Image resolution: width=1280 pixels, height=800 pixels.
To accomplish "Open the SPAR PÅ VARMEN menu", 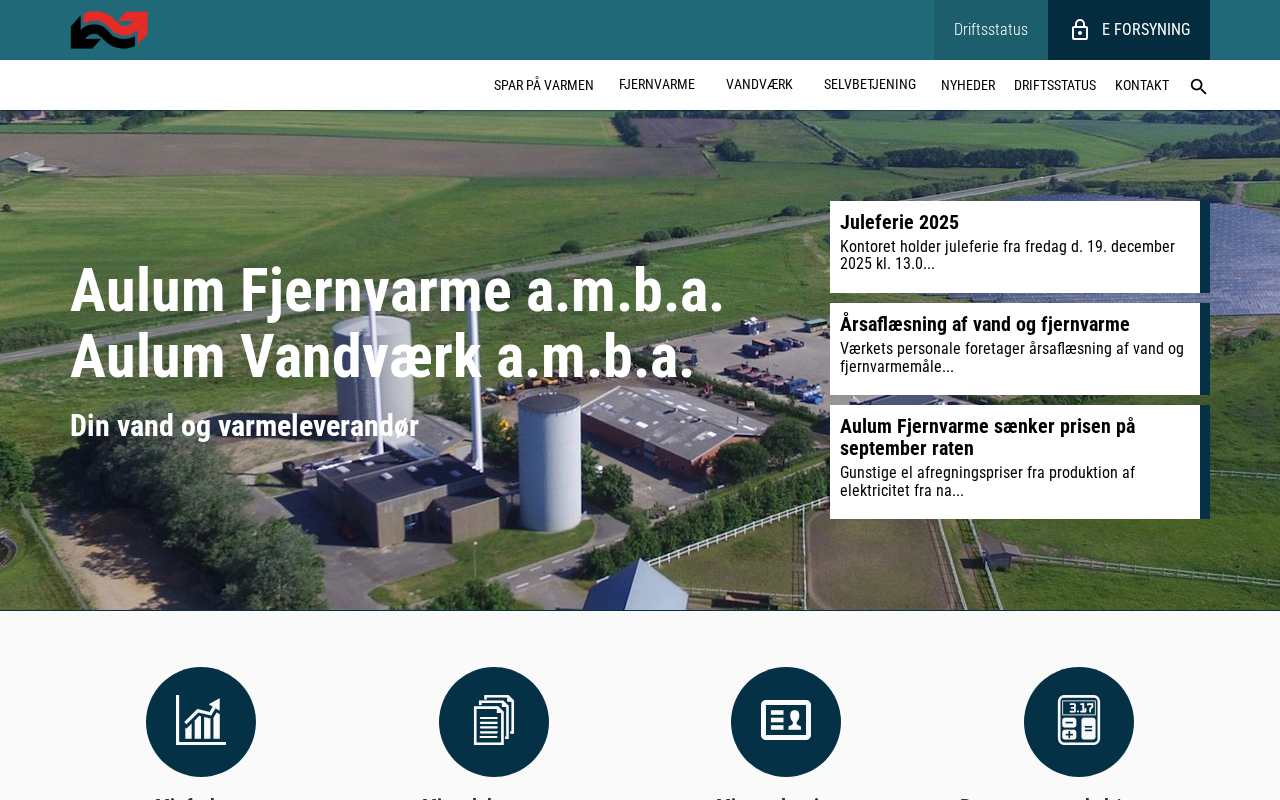I will [544, 86].
